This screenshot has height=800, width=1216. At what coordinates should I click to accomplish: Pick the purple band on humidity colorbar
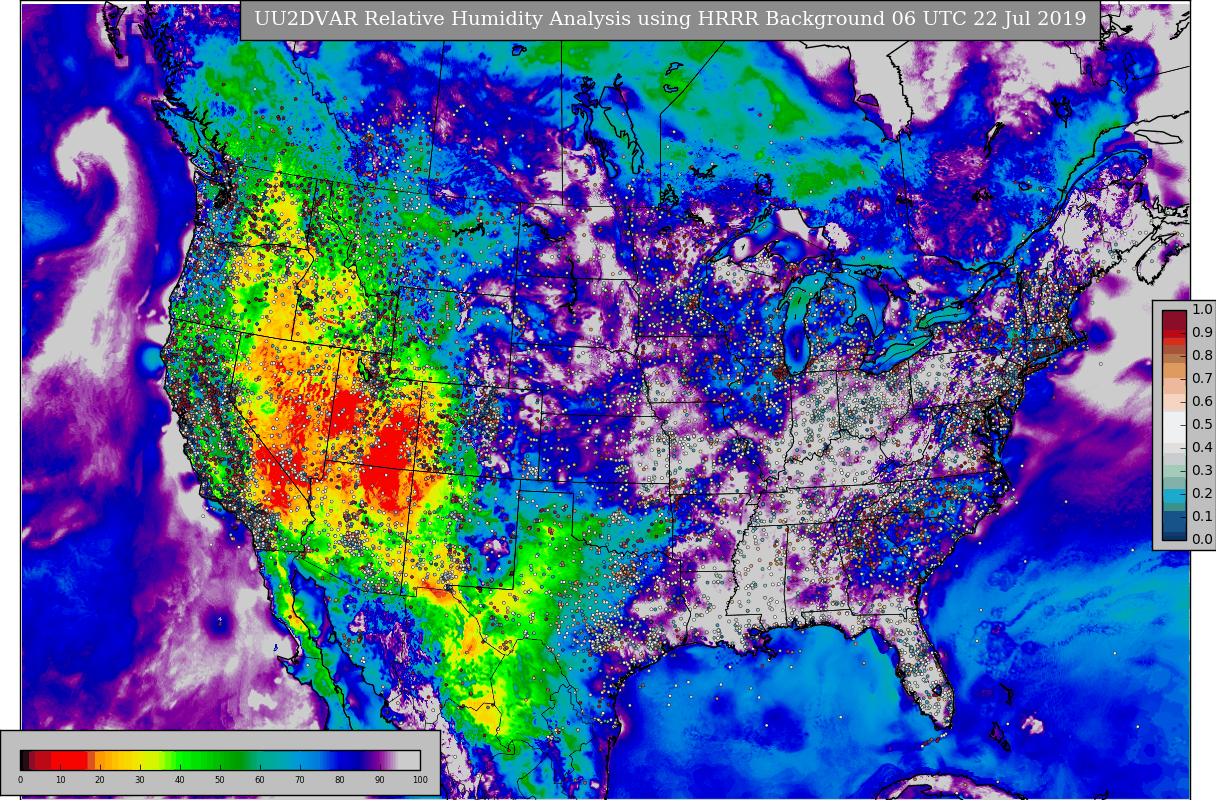pyautogui.click(x=380, y=760)
